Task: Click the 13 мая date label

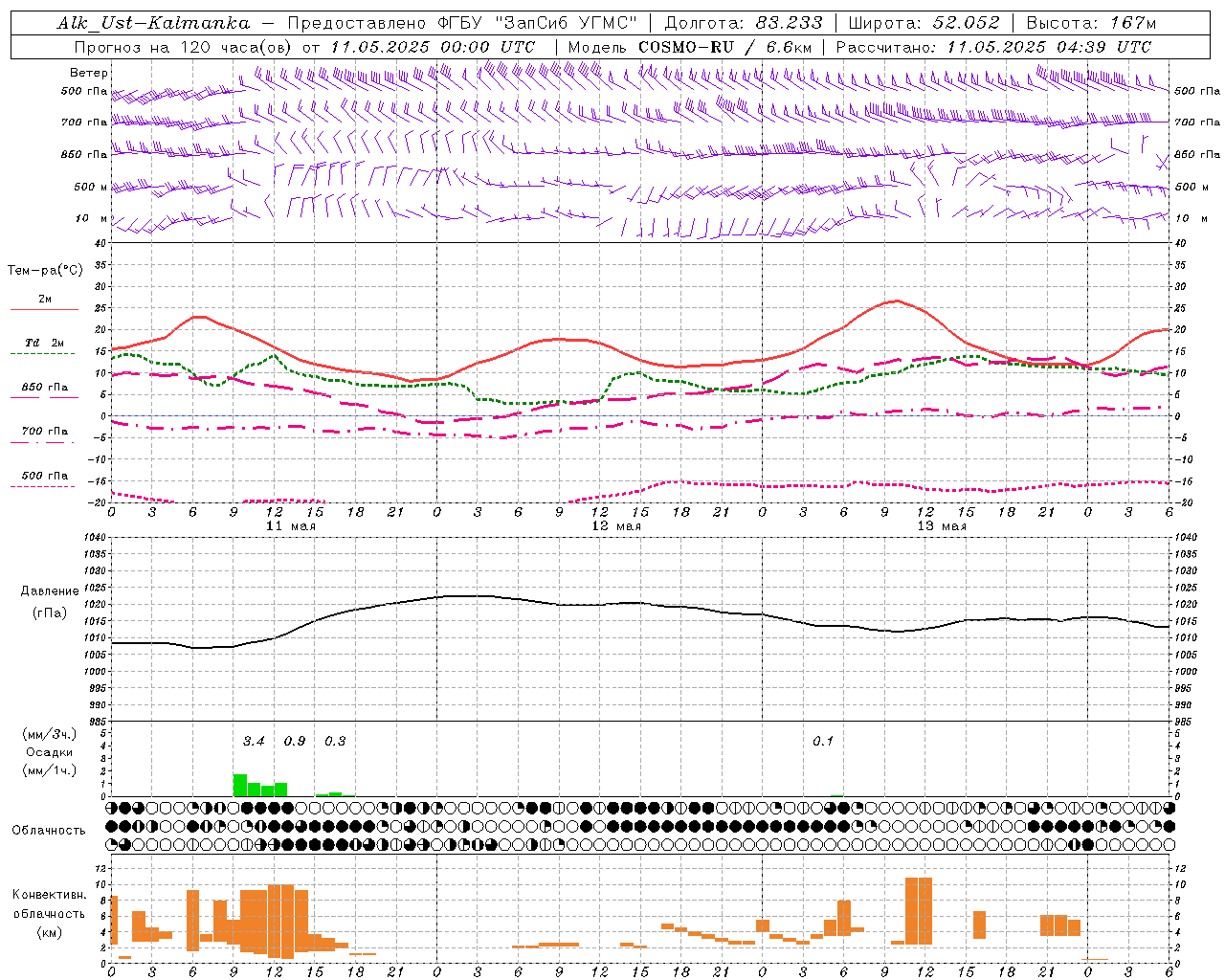Action: (x=942, y=526)
